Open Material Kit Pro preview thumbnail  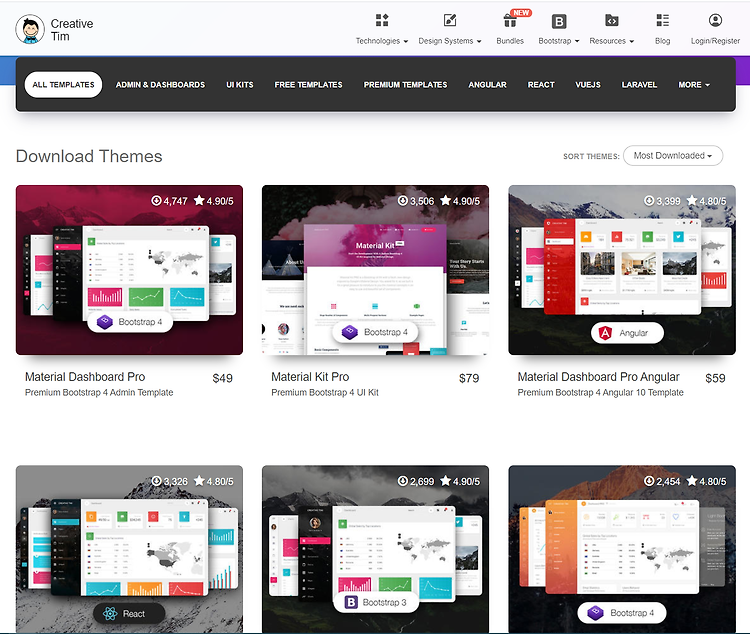click(375, 270)
